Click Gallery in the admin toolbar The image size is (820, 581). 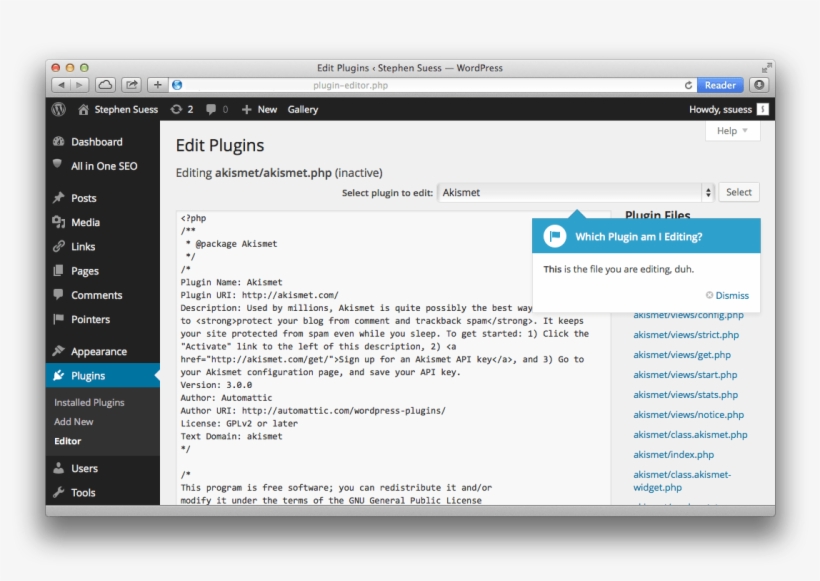point(303,109)
